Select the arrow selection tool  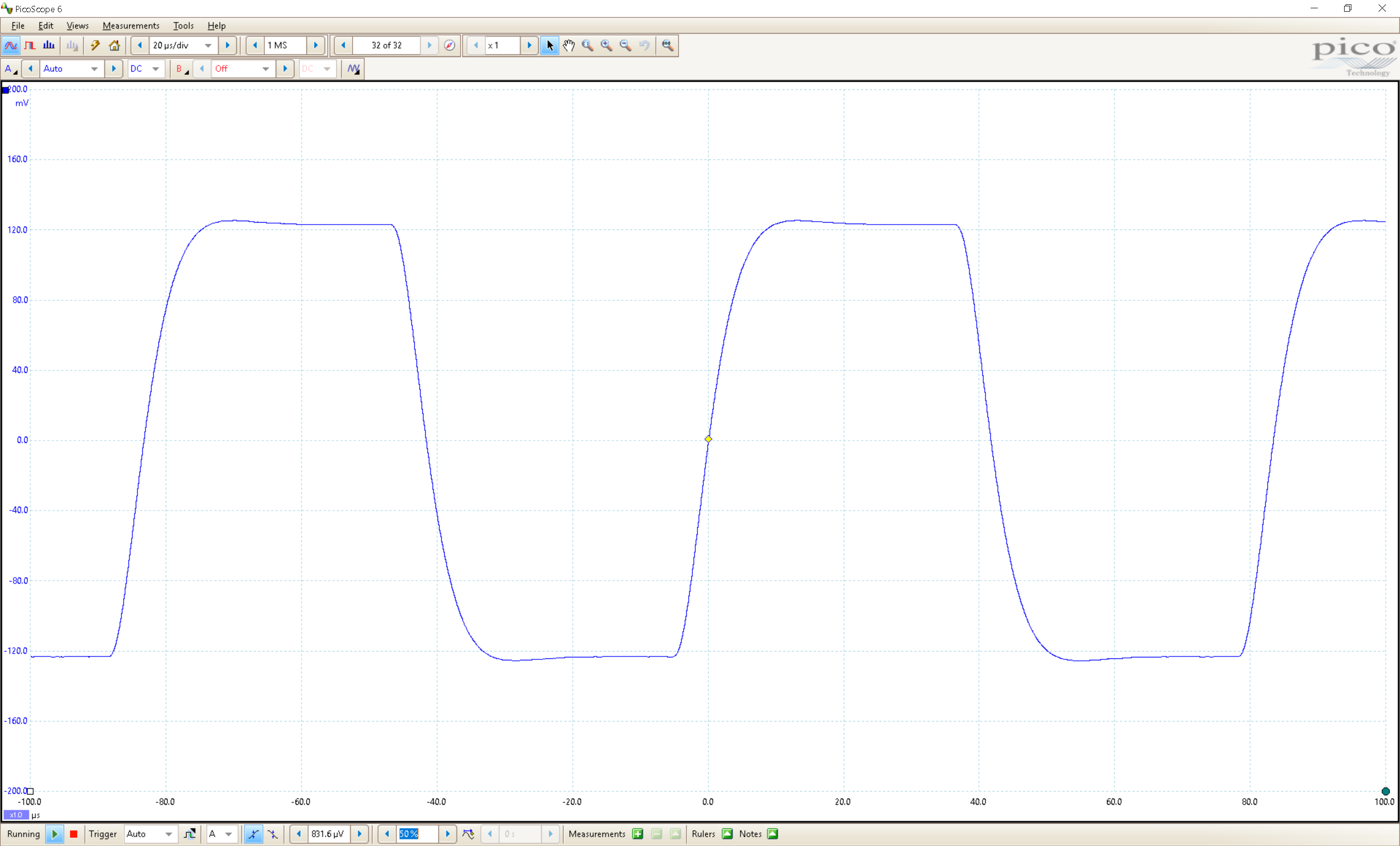point(549,45)
